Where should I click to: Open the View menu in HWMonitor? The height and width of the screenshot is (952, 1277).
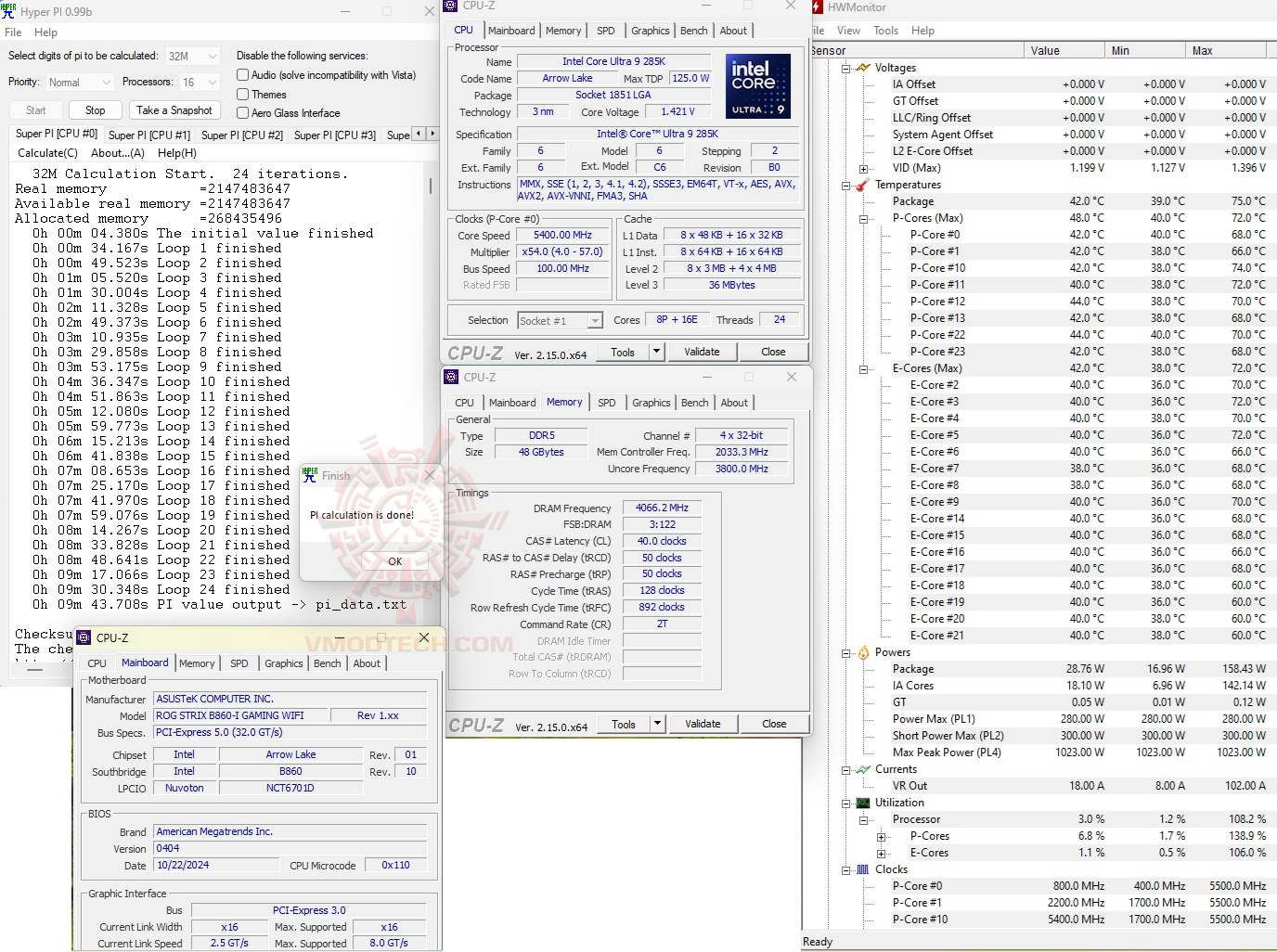(x=848, y=31)
